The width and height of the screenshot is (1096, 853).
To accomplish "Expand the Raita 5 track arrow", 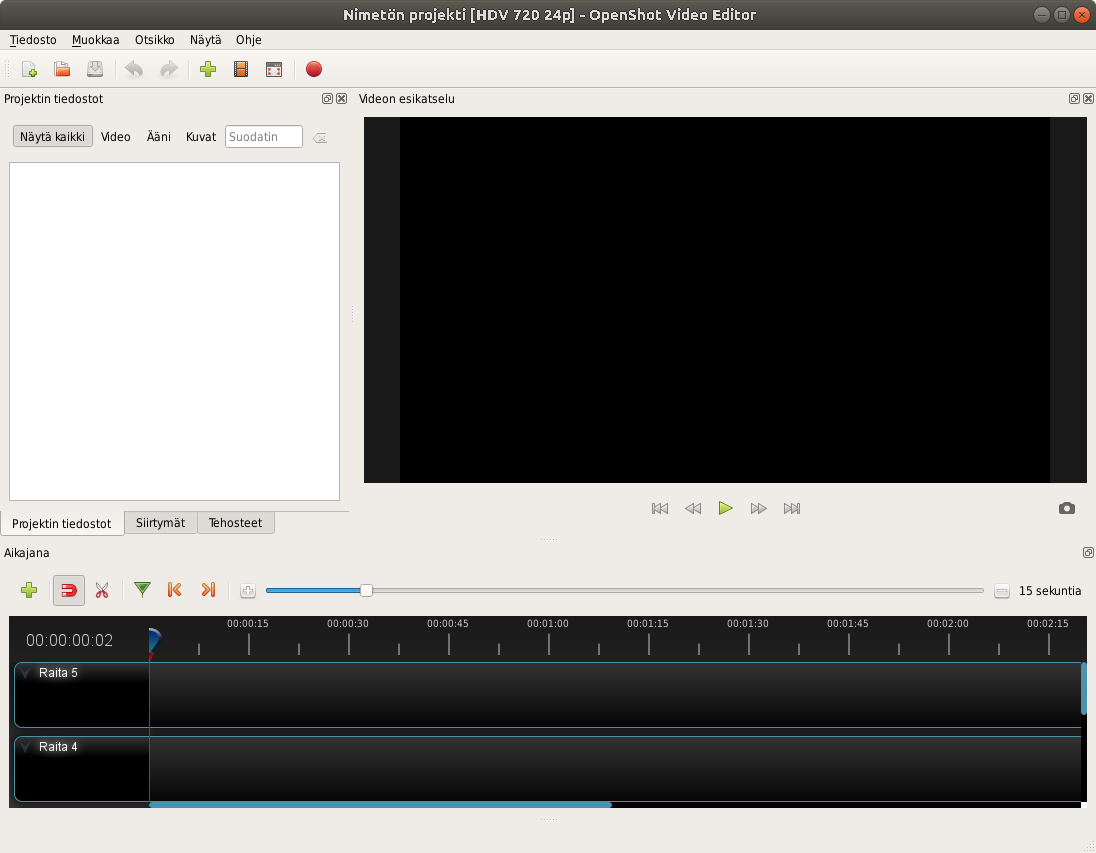I will [x=26, y=673].
